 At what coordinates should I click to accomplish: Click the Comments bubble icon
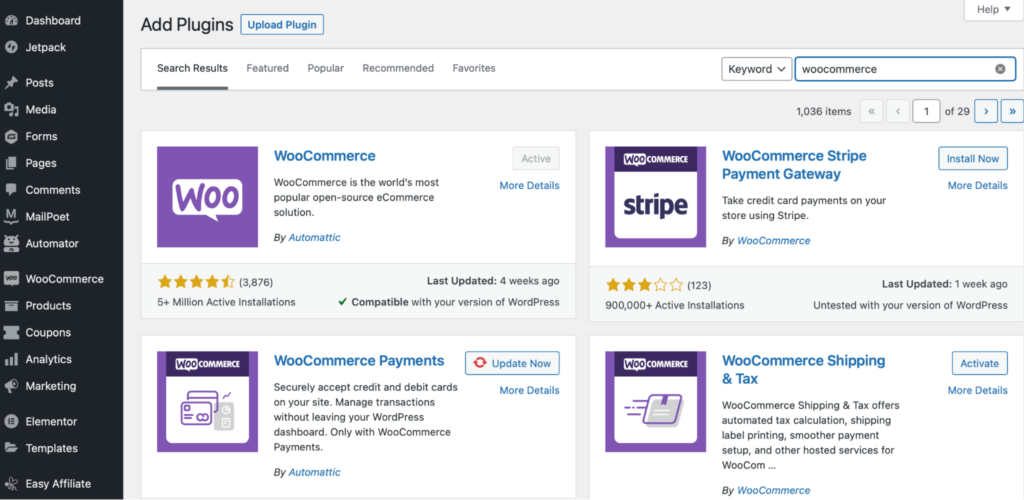(x=11, y=190)
